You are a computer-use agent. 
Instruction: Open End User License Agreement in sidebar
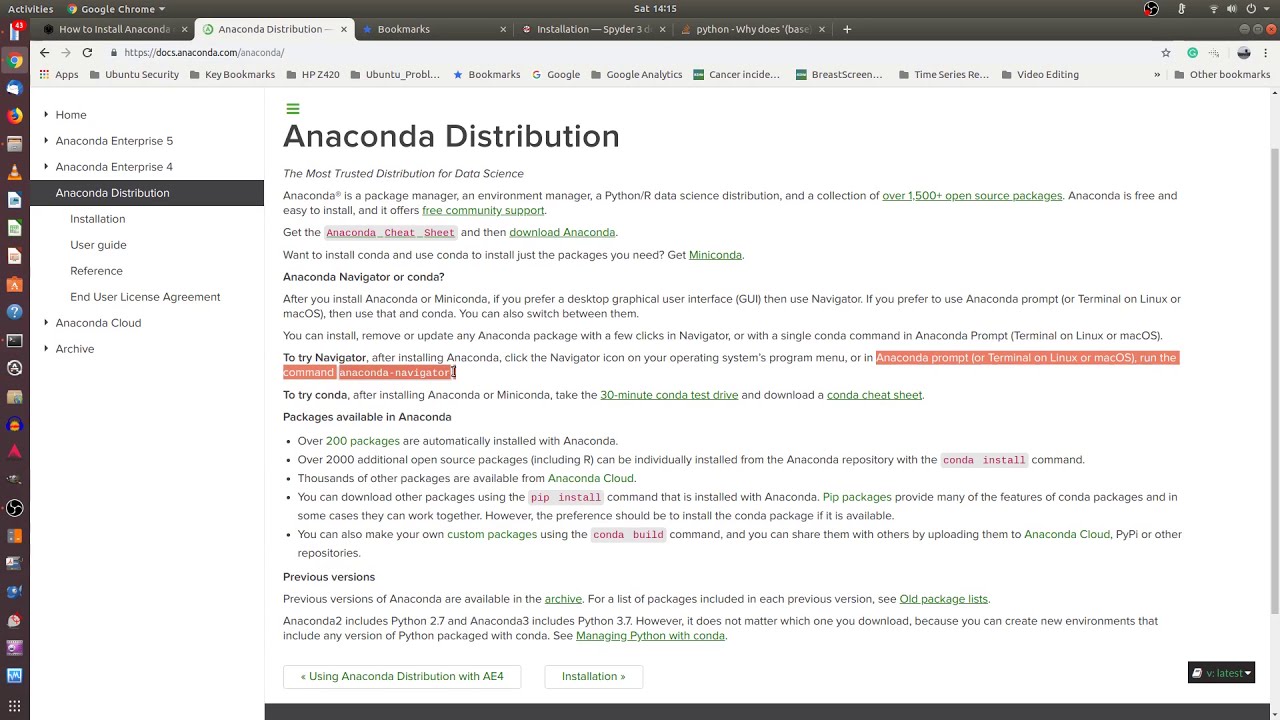point(145,297)
